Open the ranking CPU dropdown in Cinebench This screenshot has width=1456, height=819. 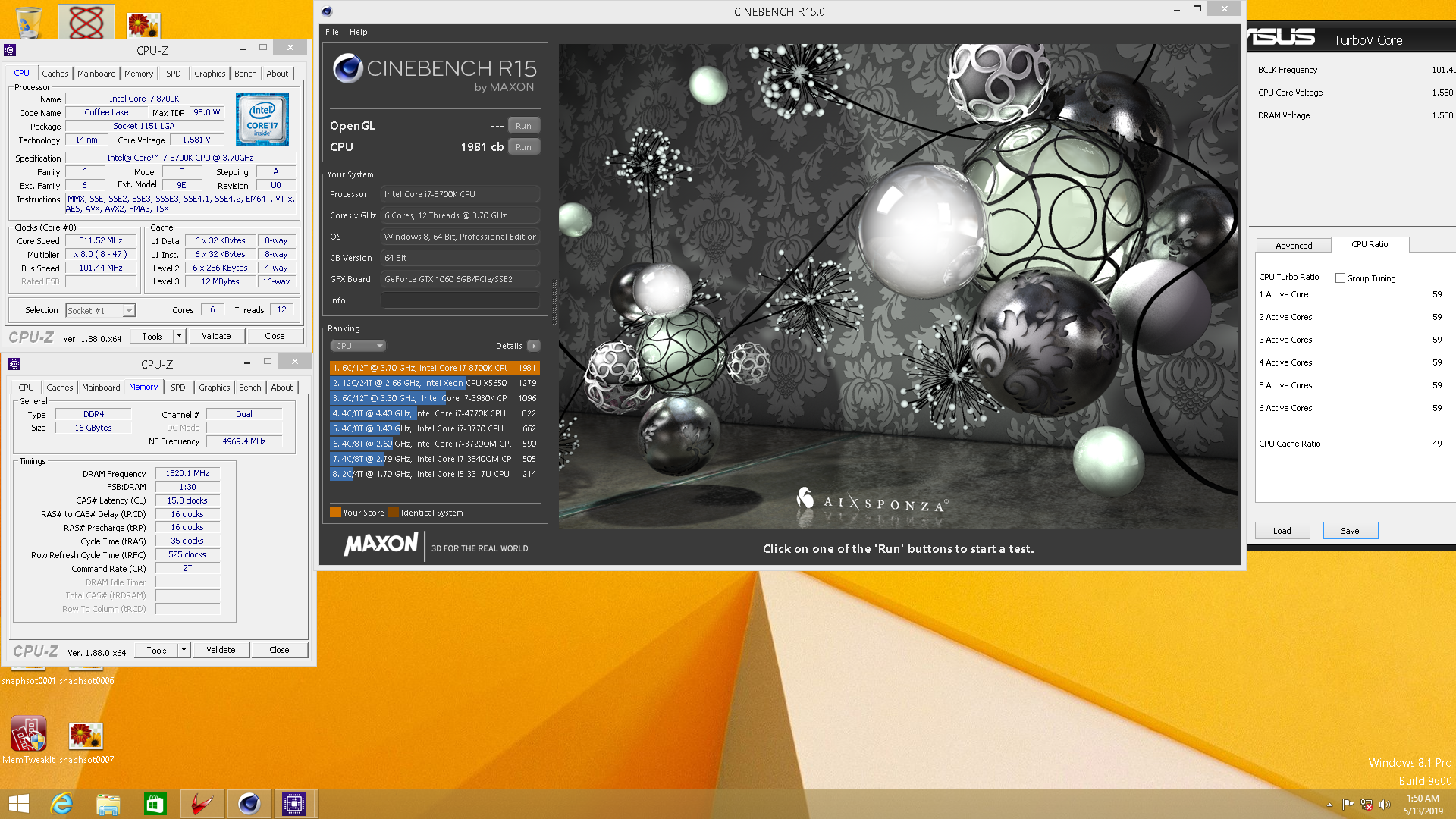point(359,346)
